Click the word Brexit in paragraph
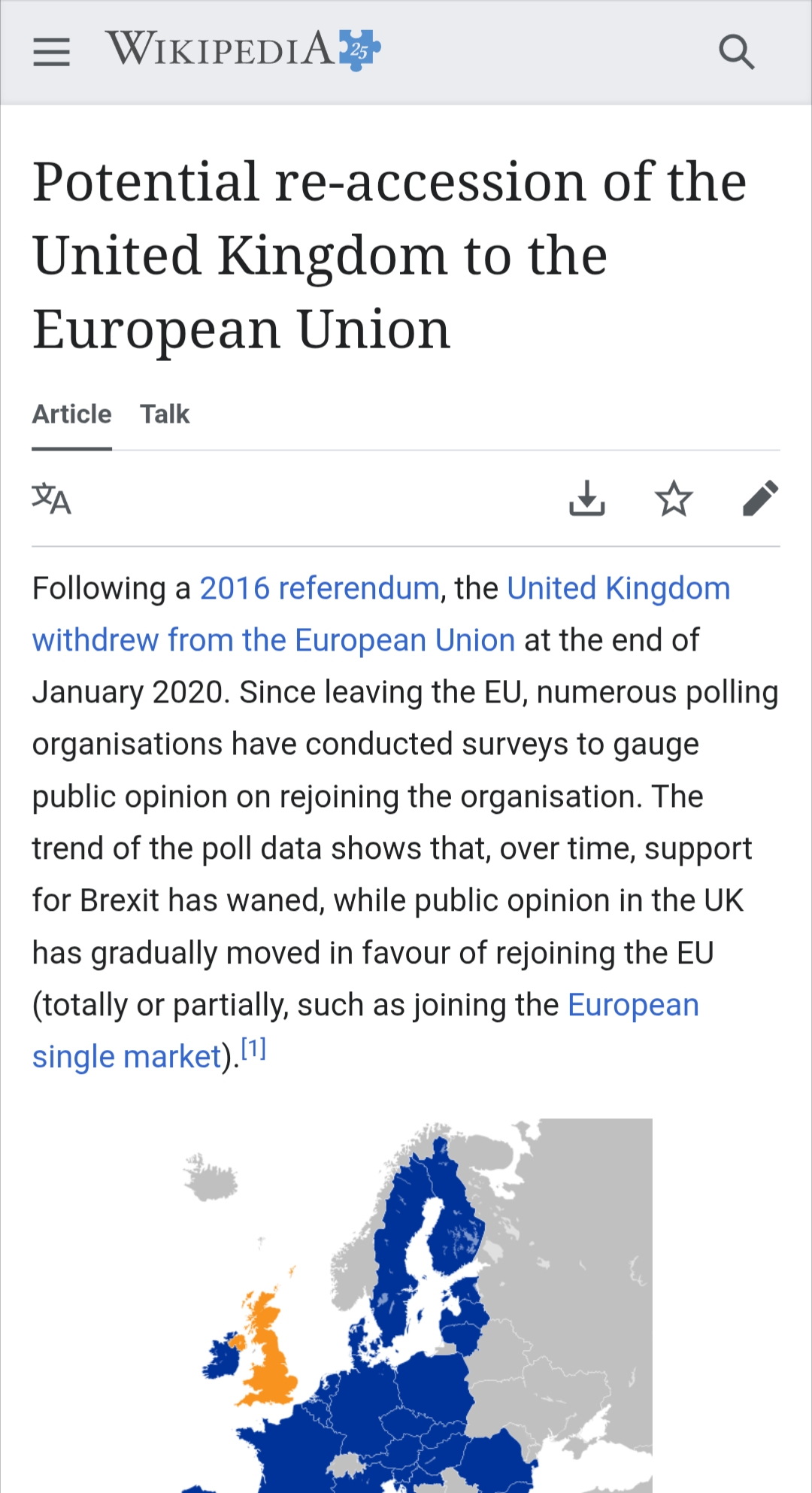The width and height of the screenshot is (812, 1493). (x=120, y=900)
